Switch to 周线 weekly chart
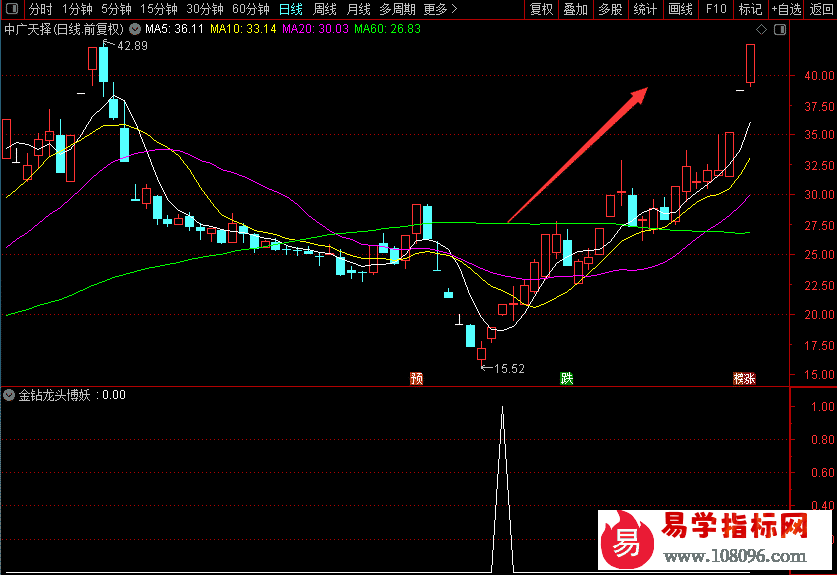Screen dimensions: 837x575 325,9
